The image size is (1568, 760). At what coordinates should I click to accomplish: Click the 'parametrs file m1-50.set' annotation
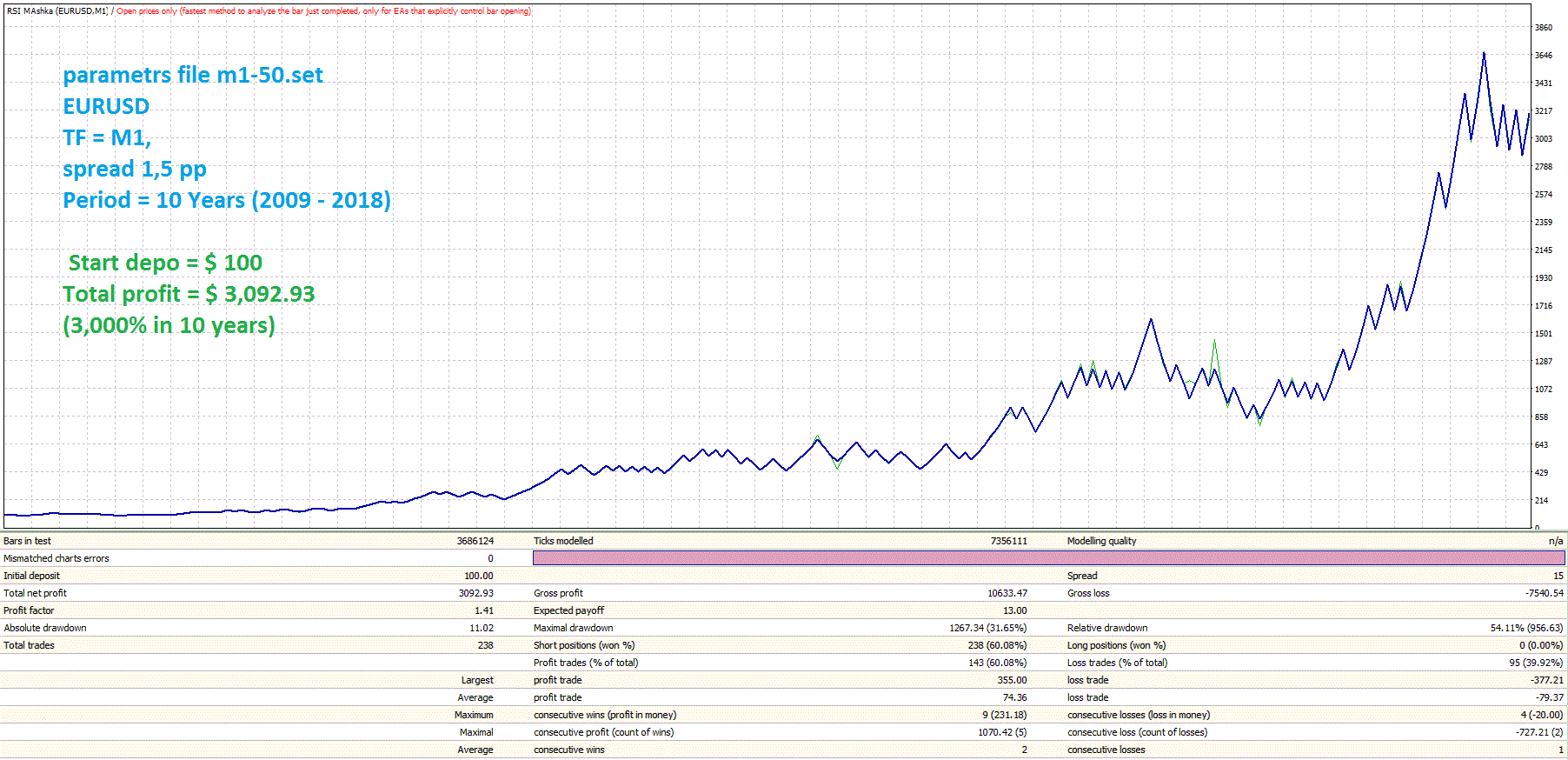(x=192, y=76)
